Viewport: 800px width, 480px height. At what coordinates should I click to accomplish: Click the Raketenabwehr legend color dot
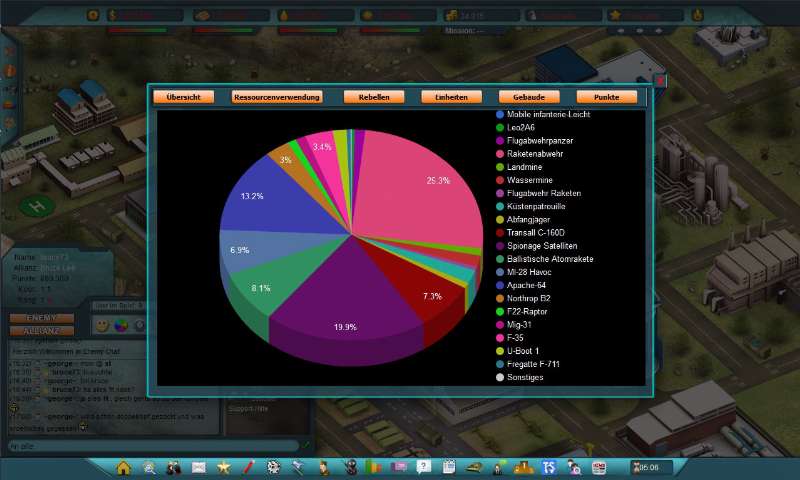click(500, 154)
